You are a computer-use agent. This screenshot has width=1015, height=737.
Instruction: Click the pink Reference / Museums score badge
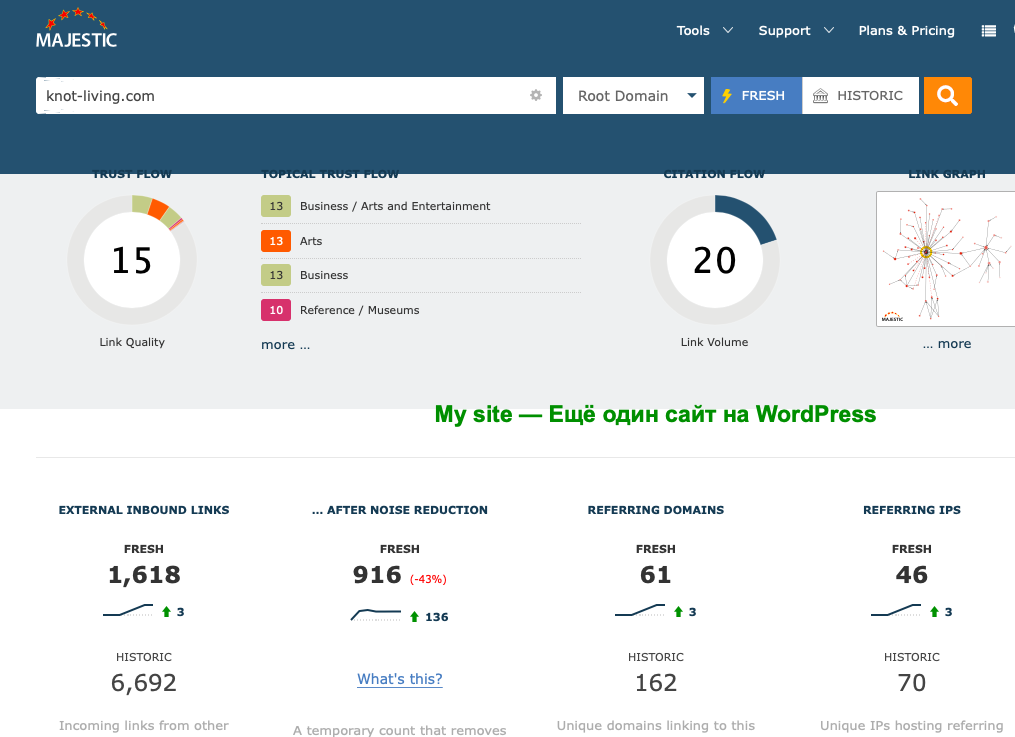pyautogui.click(x=276, y=310)
